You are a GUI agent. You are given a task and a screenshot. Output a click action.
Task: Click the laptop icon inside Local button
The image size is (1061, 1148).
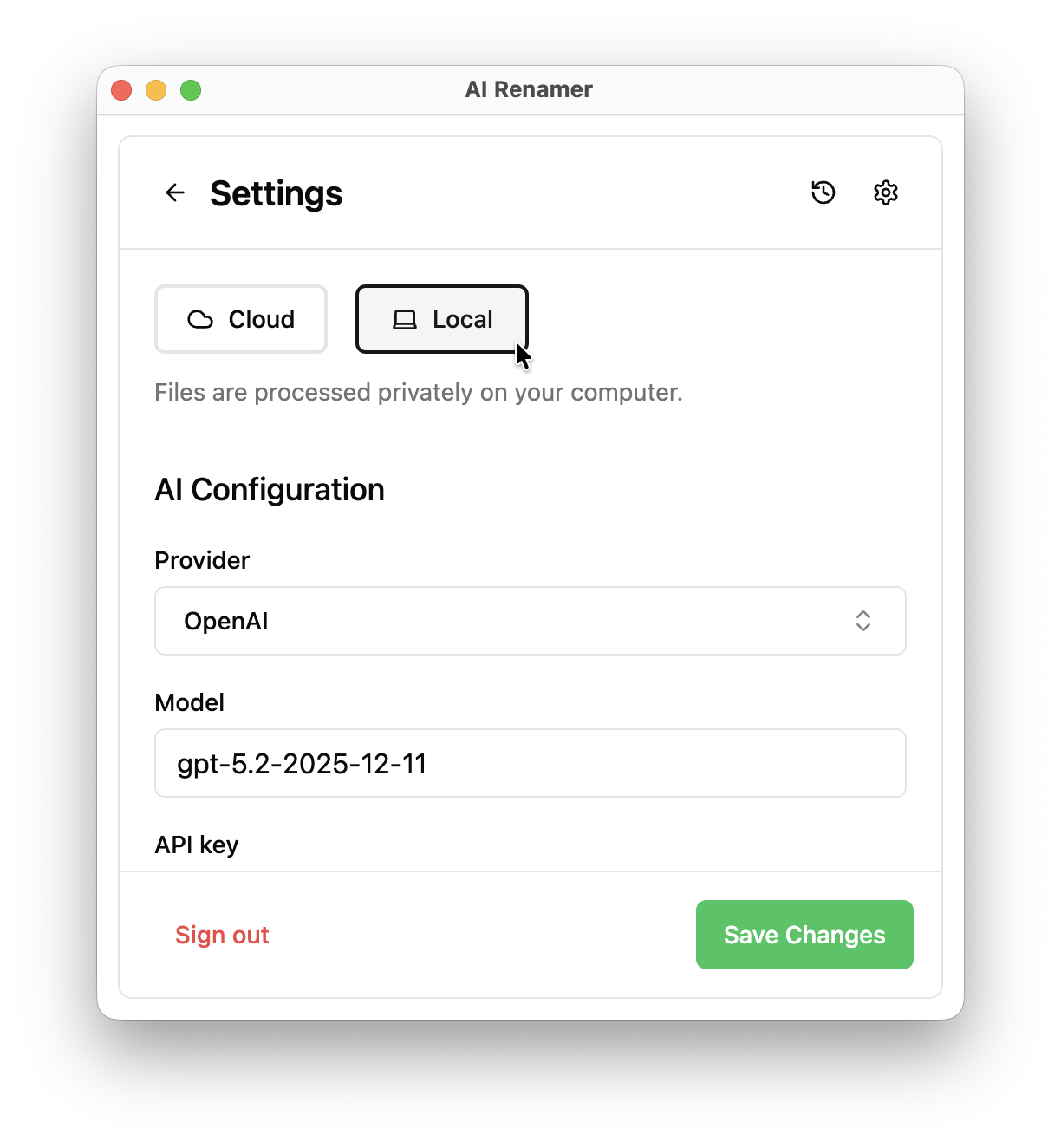[x=405, y=320]
